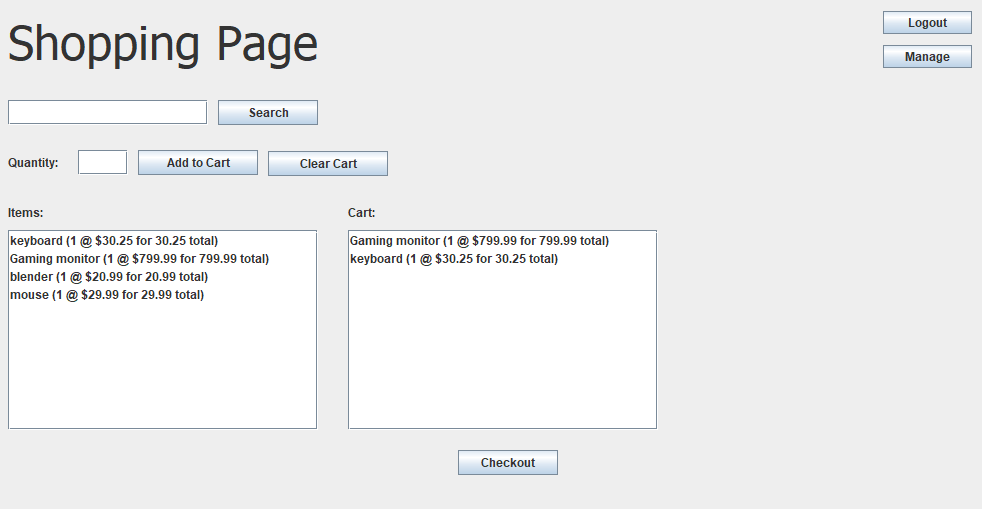Proceed with the Checkout button
982x509 pixels.
tap(507, 463)
